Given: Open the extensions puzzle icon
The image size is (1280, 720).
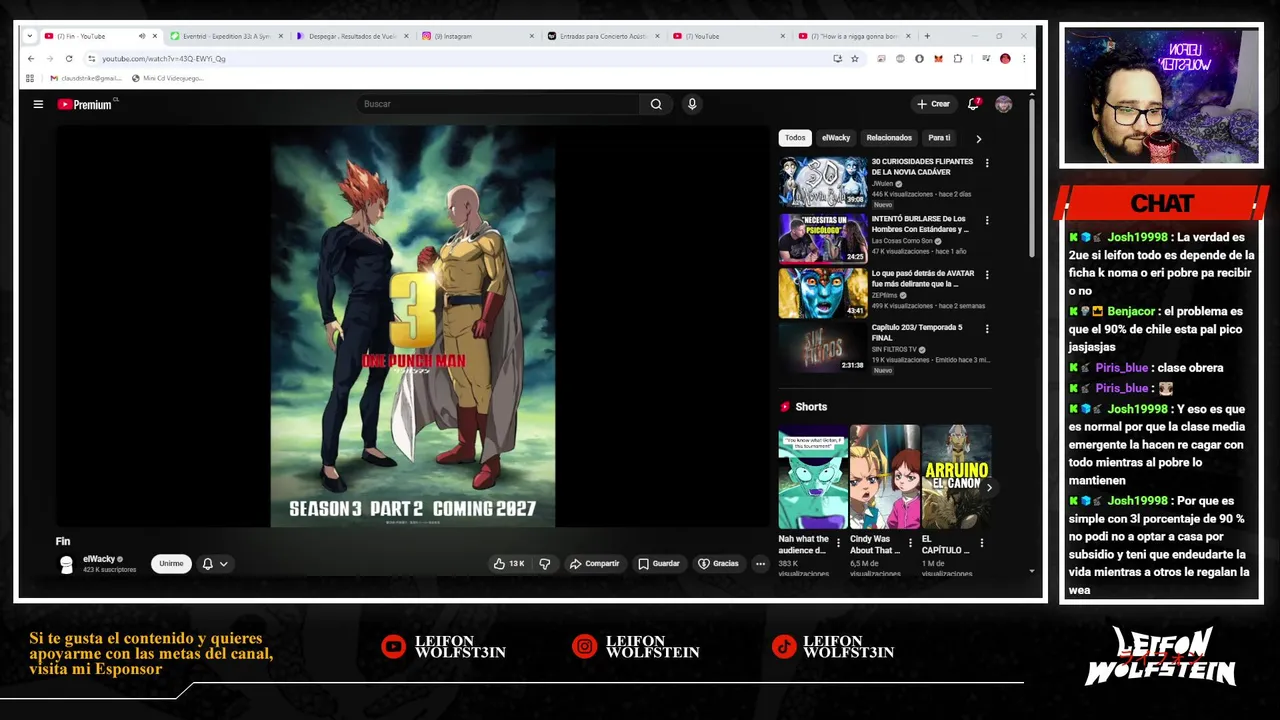Looking at the screenshot, I should tap(958, 59).
